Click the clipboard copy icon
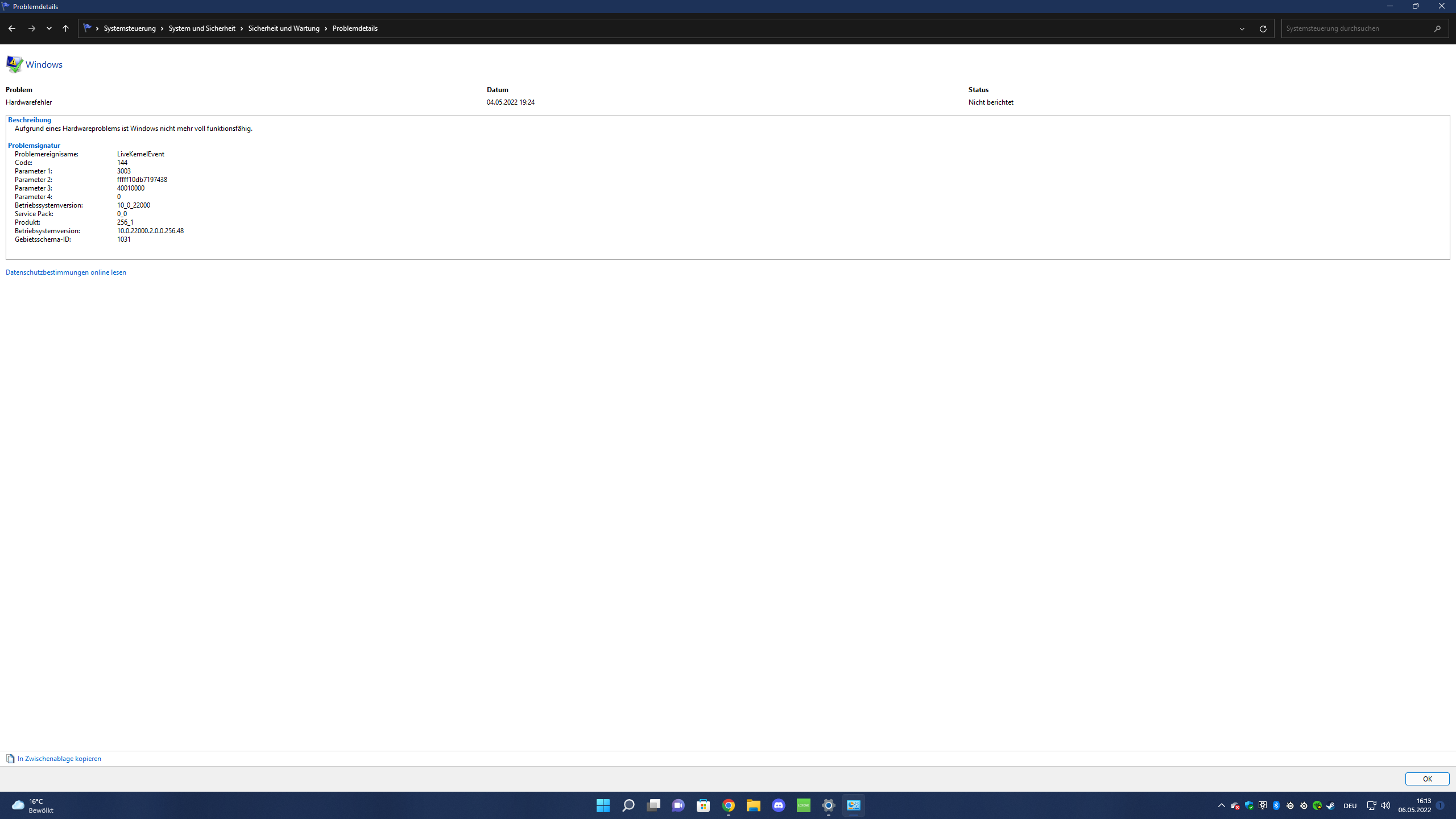The image size is (1456, 819). coord(10,759)
